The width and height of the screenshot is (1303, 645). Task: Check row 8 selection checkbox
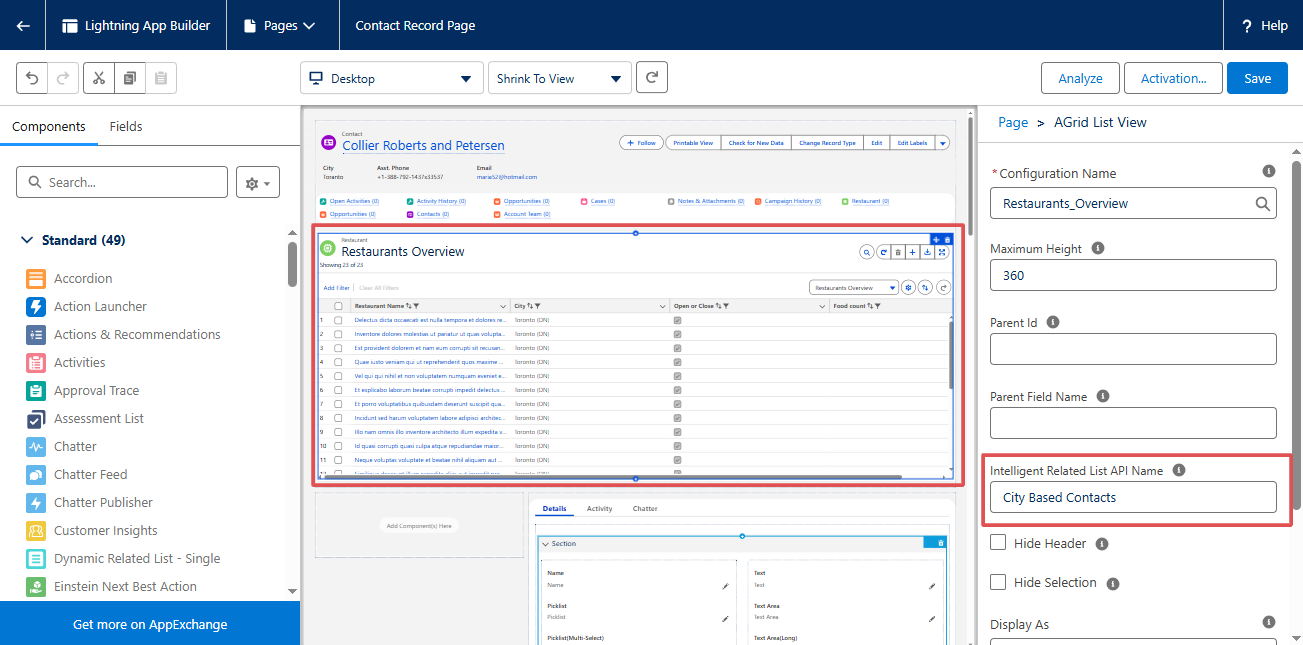tap(338, 418)
